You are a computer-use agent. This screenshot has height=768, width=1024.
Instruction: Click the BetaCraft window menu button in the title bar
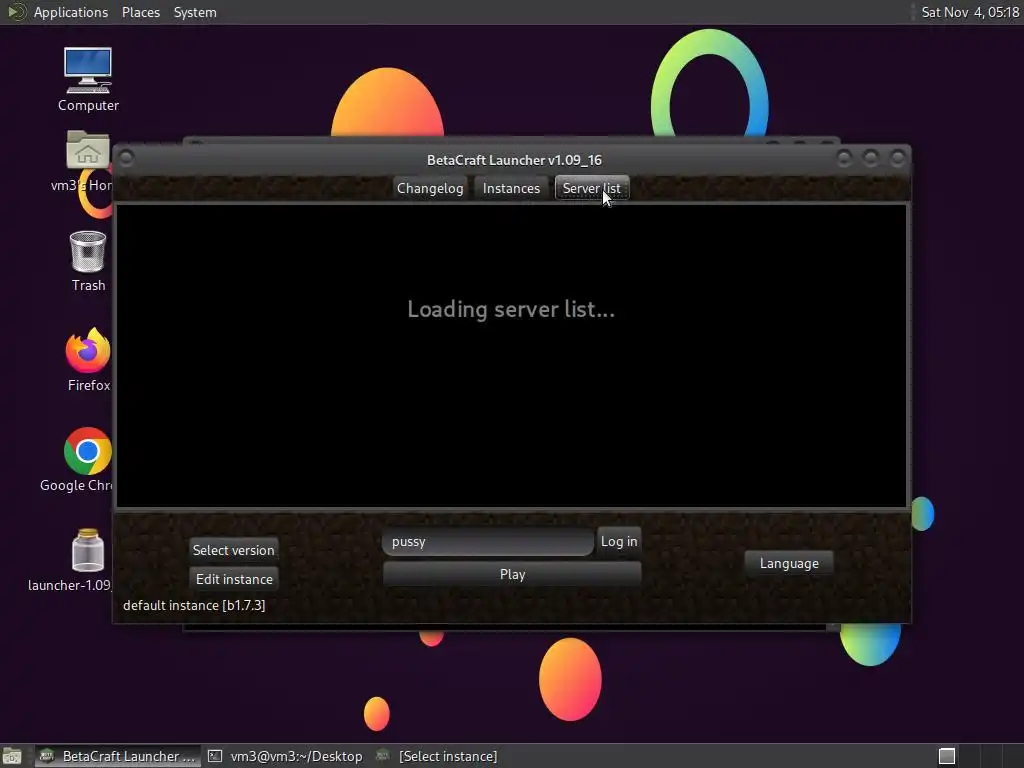(x=127, y=158)
